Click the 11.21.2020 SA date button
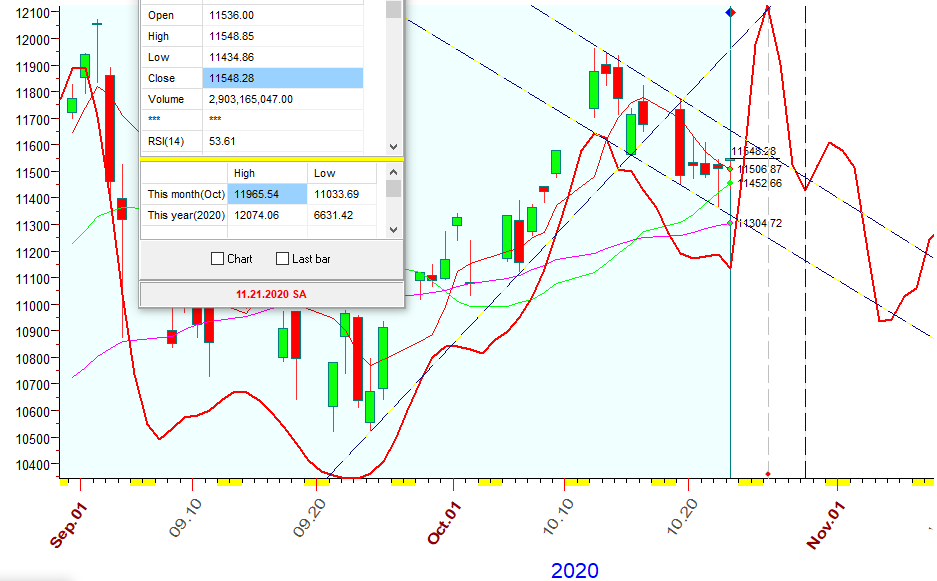This screenshot has width=937, height=581. 271,295
